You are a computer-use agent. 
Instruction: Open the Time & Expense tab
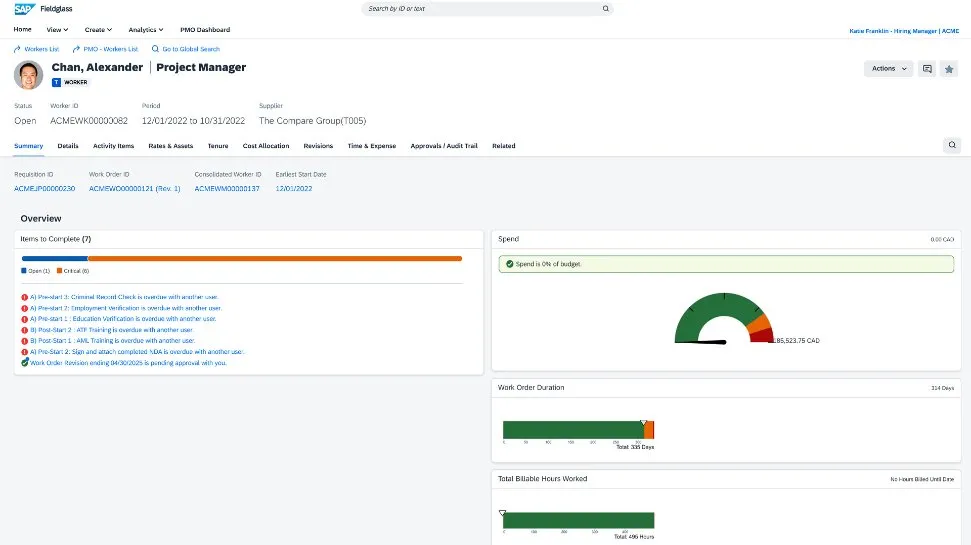coord(372,146)
